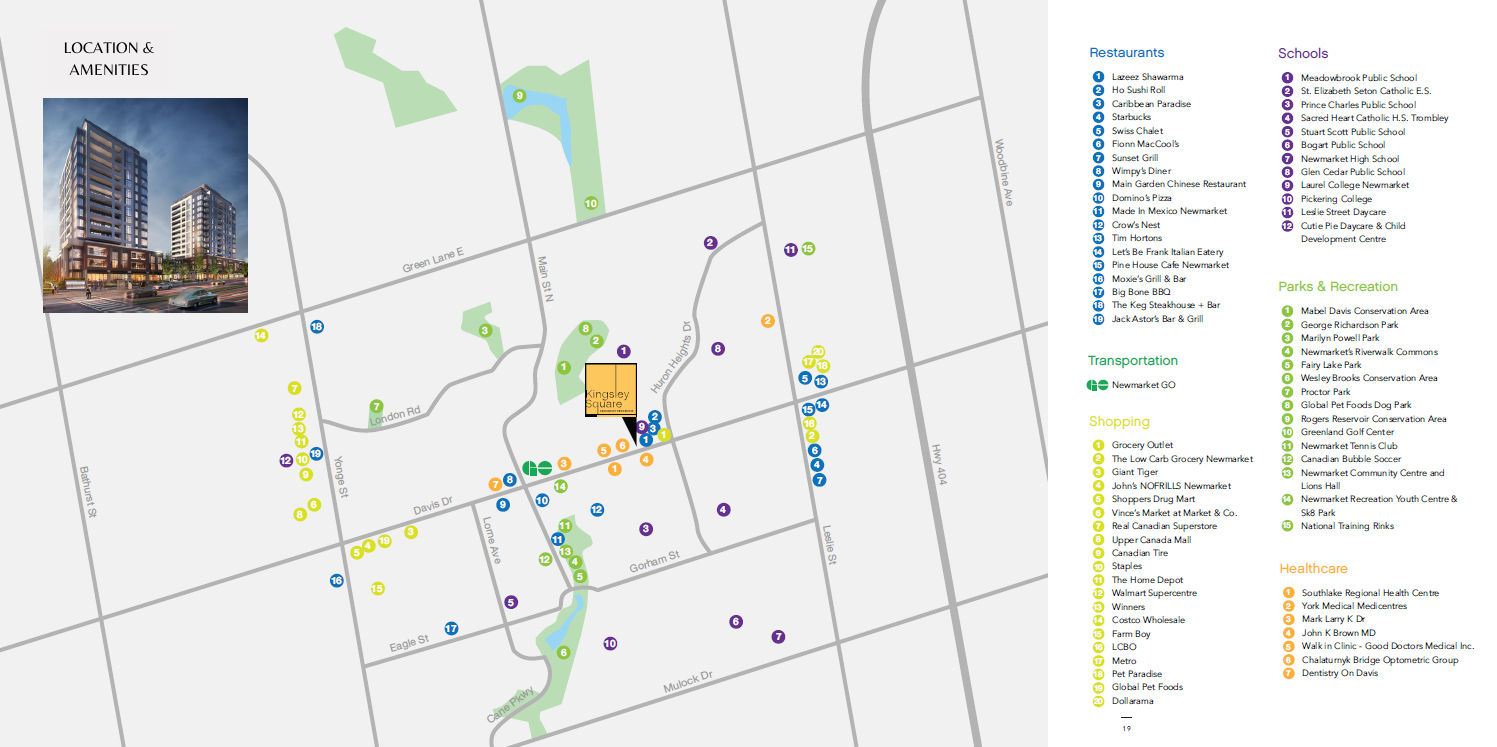The image size is (1497, 747).
Task: Click purple marker 2 on Huron Heights Dr
Action: 710,243
